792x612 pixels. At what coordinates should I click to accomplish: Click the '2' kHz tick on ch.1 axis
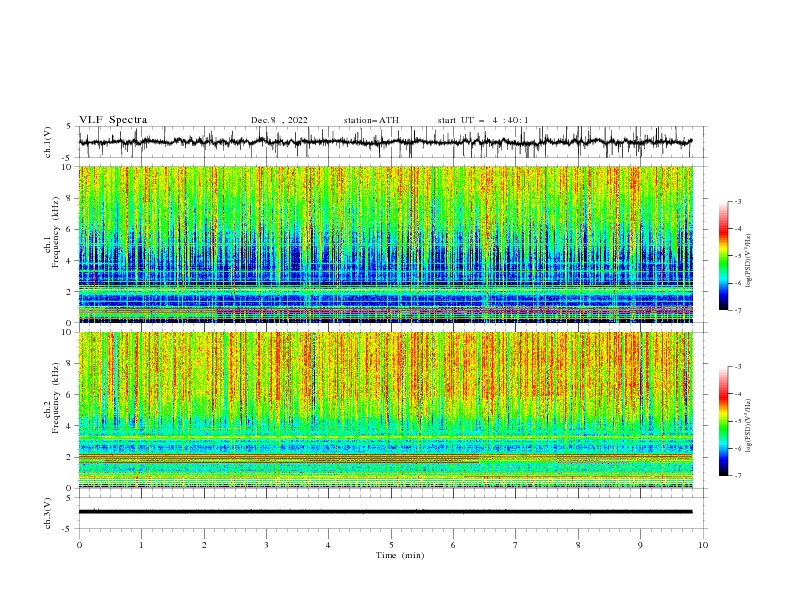tap(71, 291)
